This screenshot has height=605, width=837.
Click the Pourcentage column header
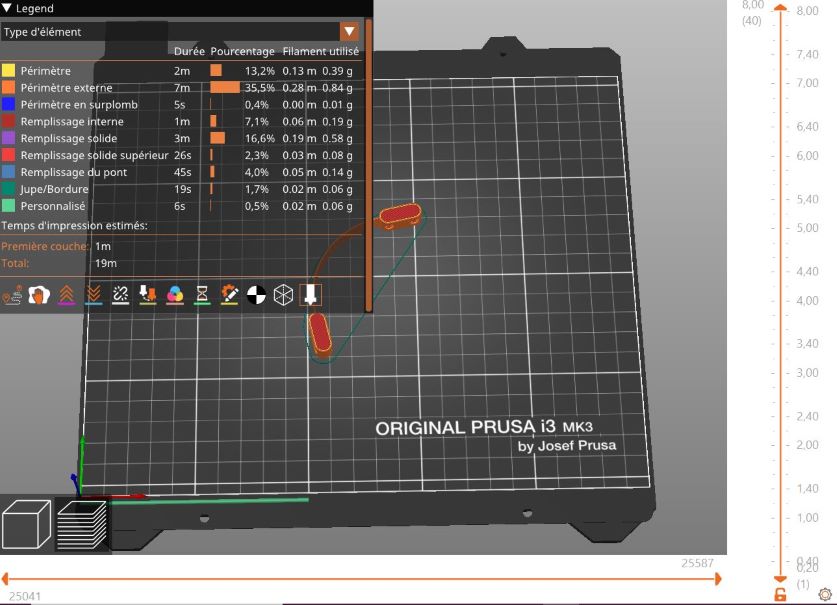pyautogui.click(x=242, y=51)
